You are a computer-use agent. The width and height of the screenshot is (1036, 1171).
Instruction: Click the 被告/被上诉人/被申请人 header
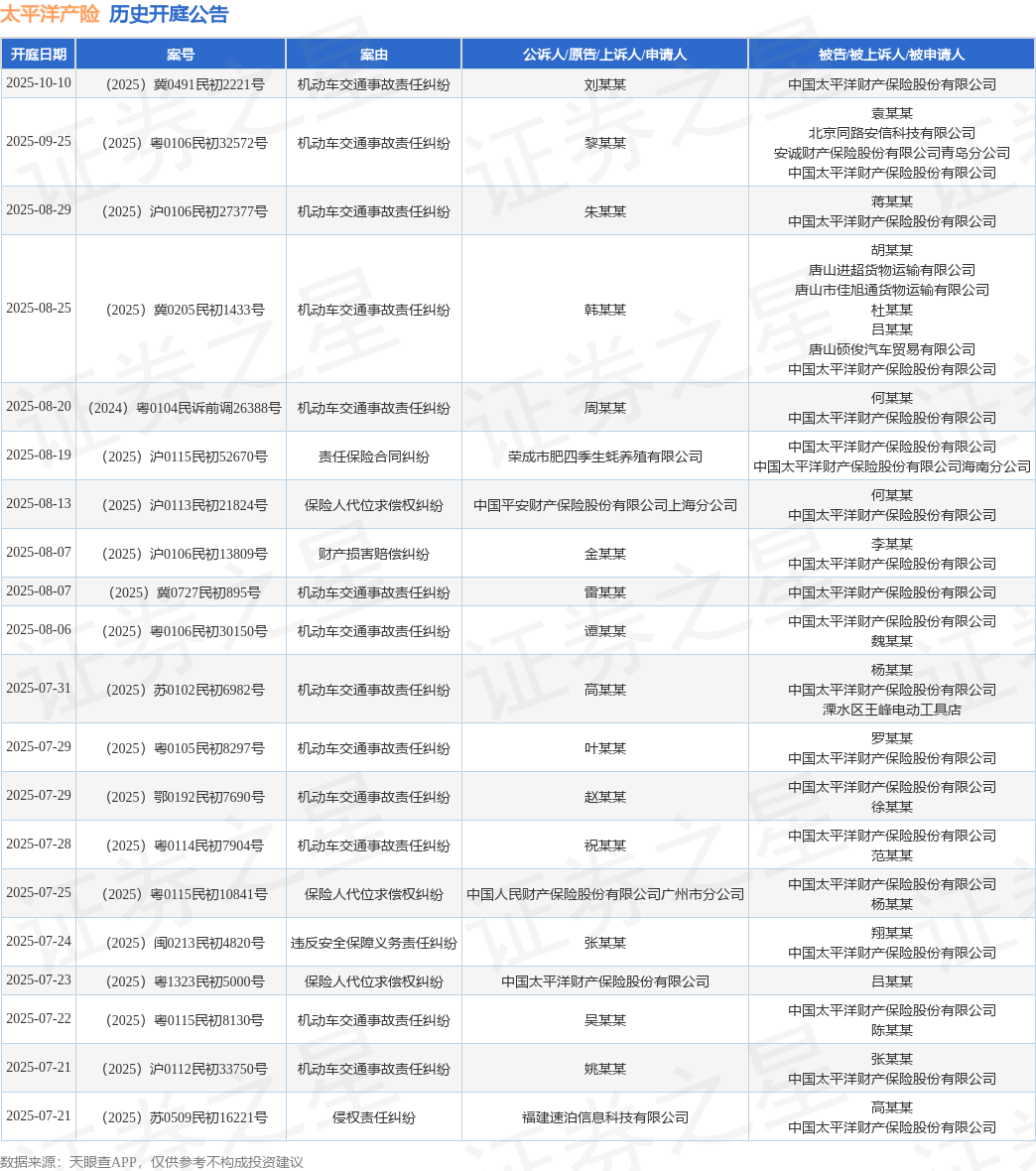tap(892, 55)
